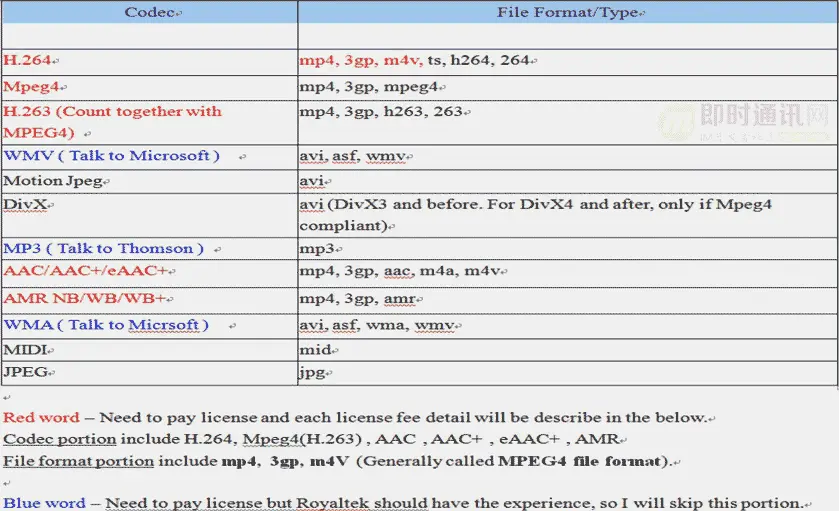Click the 'mp3' format cell
This screenshot has width=839, height=511.
pyautogui.click(x=568, y=249)
